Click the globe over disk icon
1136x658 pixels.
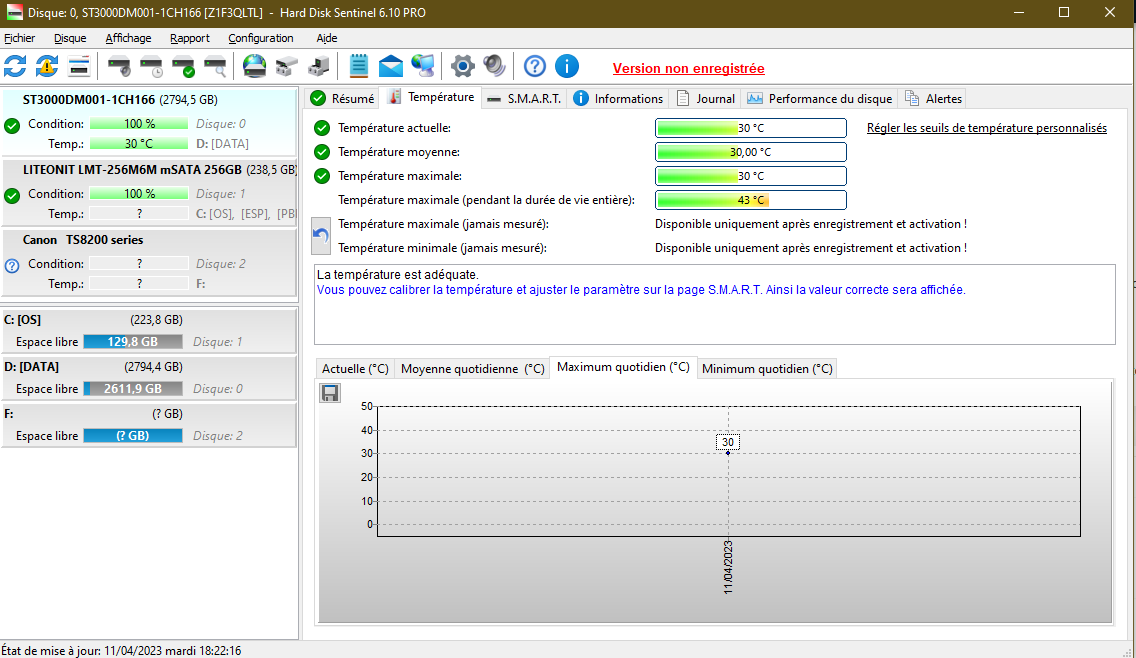[255, 67]
